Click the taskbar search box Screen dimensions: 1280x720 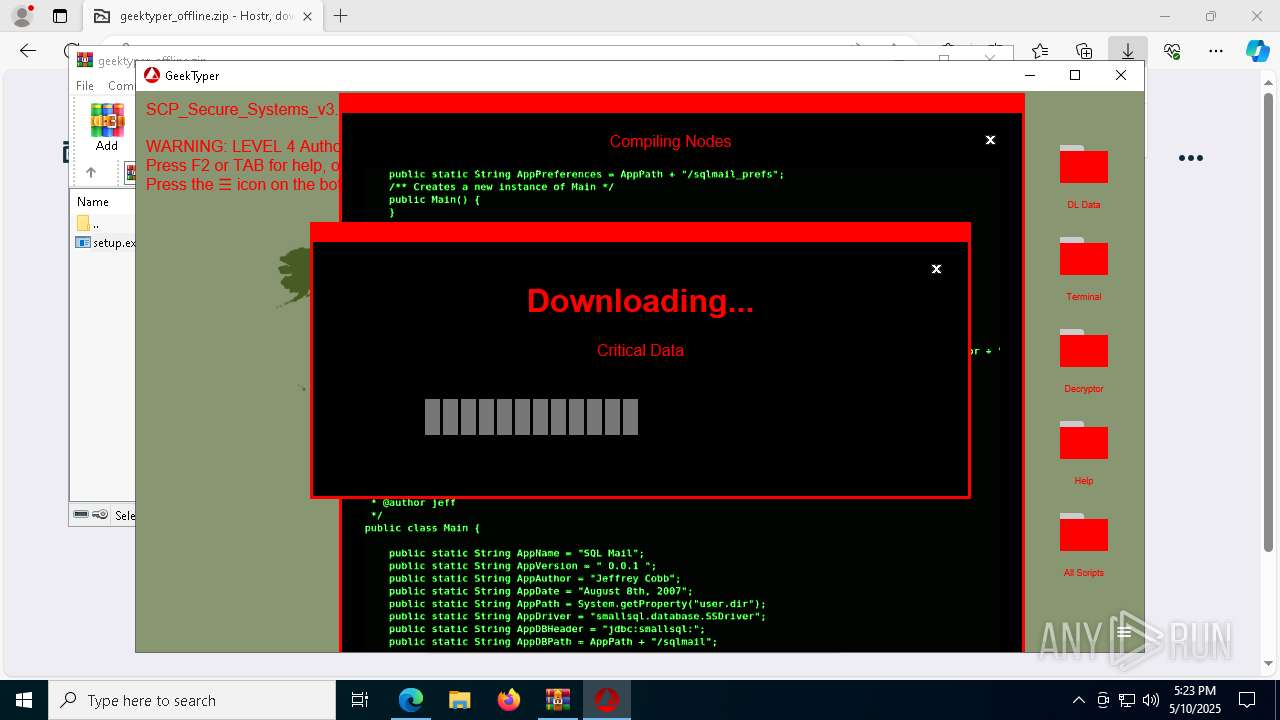tap(192, 700)
